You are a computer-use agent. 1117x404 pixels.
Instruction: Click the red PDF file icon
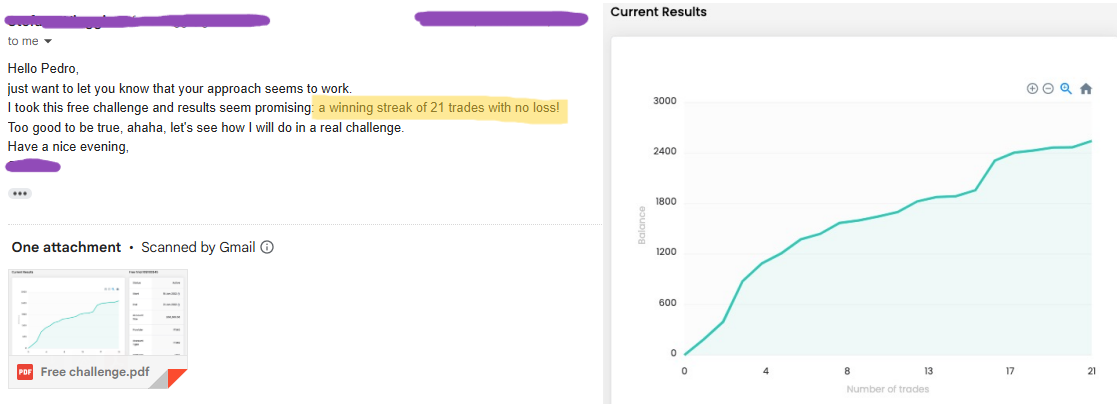[25, 372]
